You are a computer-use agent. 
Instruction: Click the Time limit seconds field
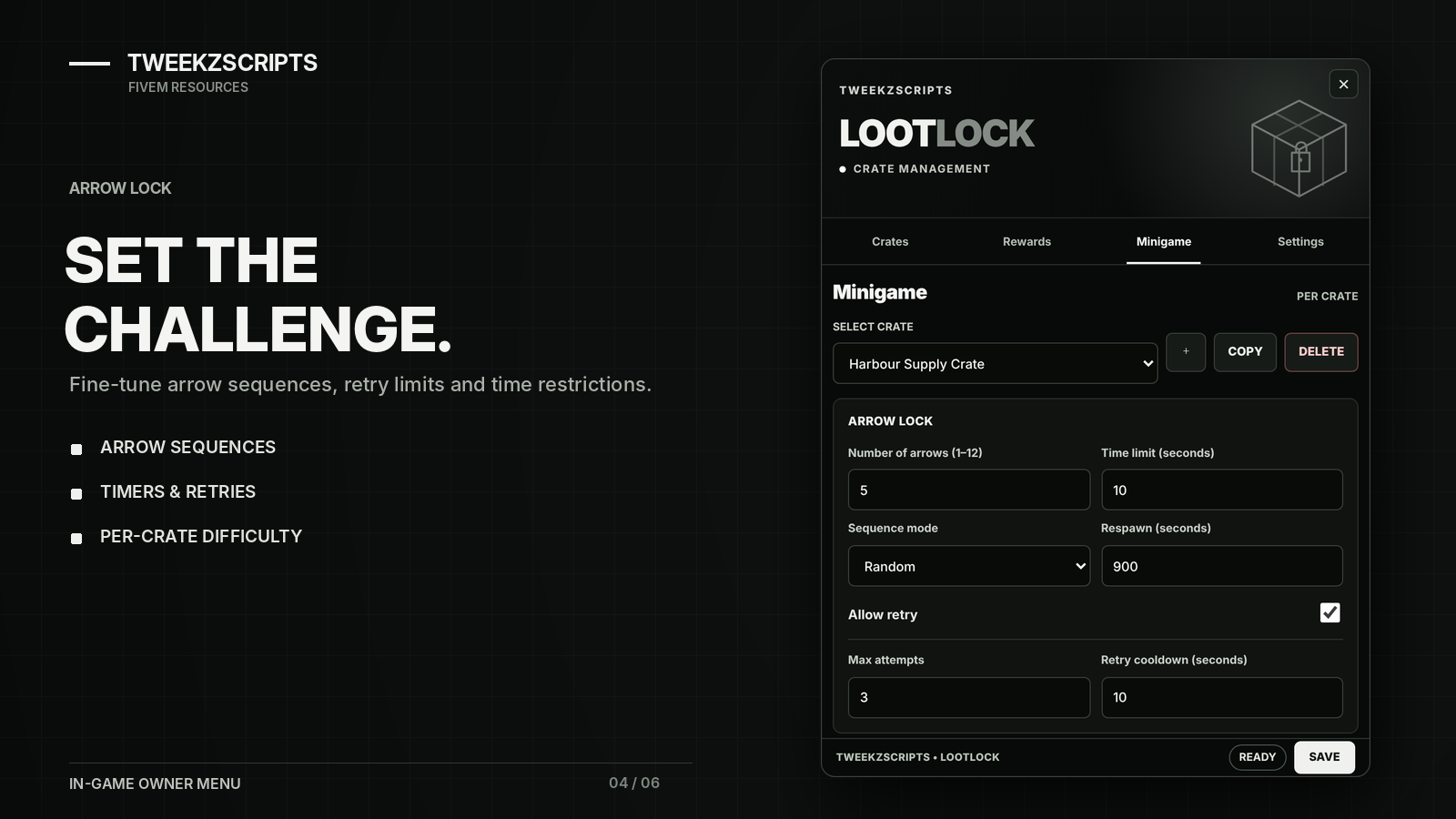pos(1222,490)
